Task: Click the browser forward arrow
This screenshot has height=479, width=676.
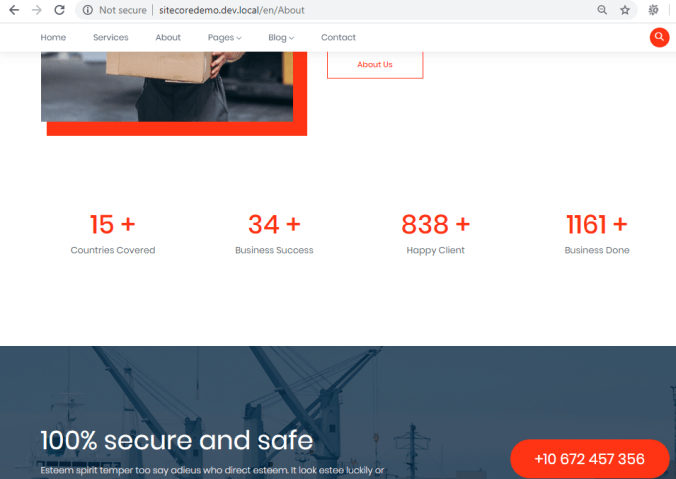Action: 37,10
